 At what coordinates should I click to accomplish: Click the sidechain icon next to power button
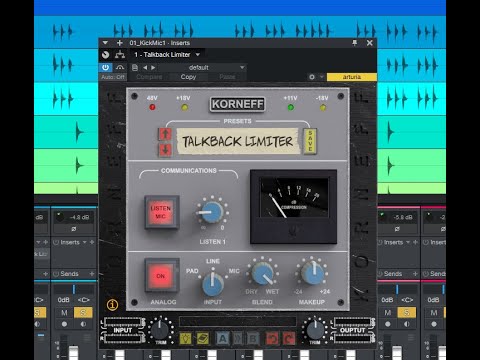tap(120, 68)
